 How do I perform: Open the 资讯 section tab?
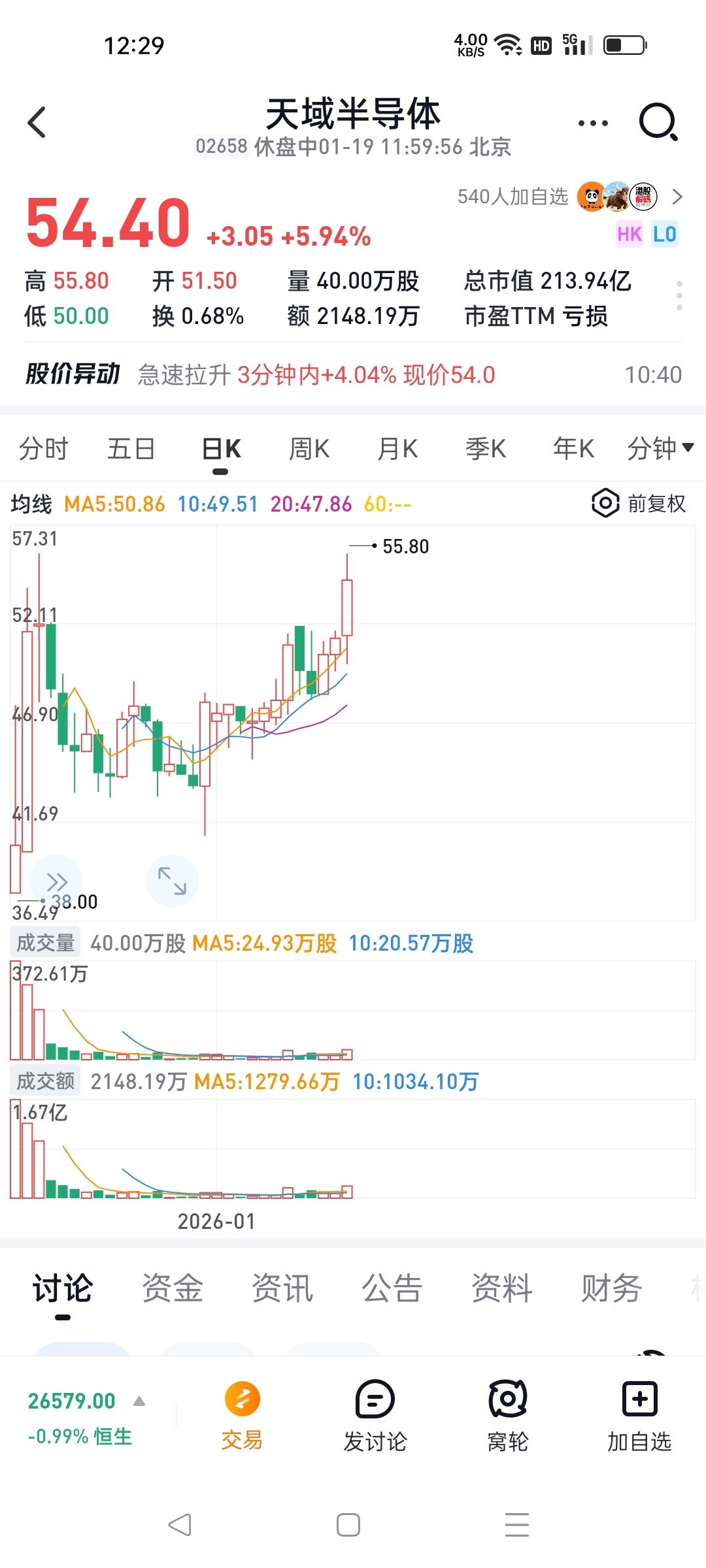(282, 1288)
